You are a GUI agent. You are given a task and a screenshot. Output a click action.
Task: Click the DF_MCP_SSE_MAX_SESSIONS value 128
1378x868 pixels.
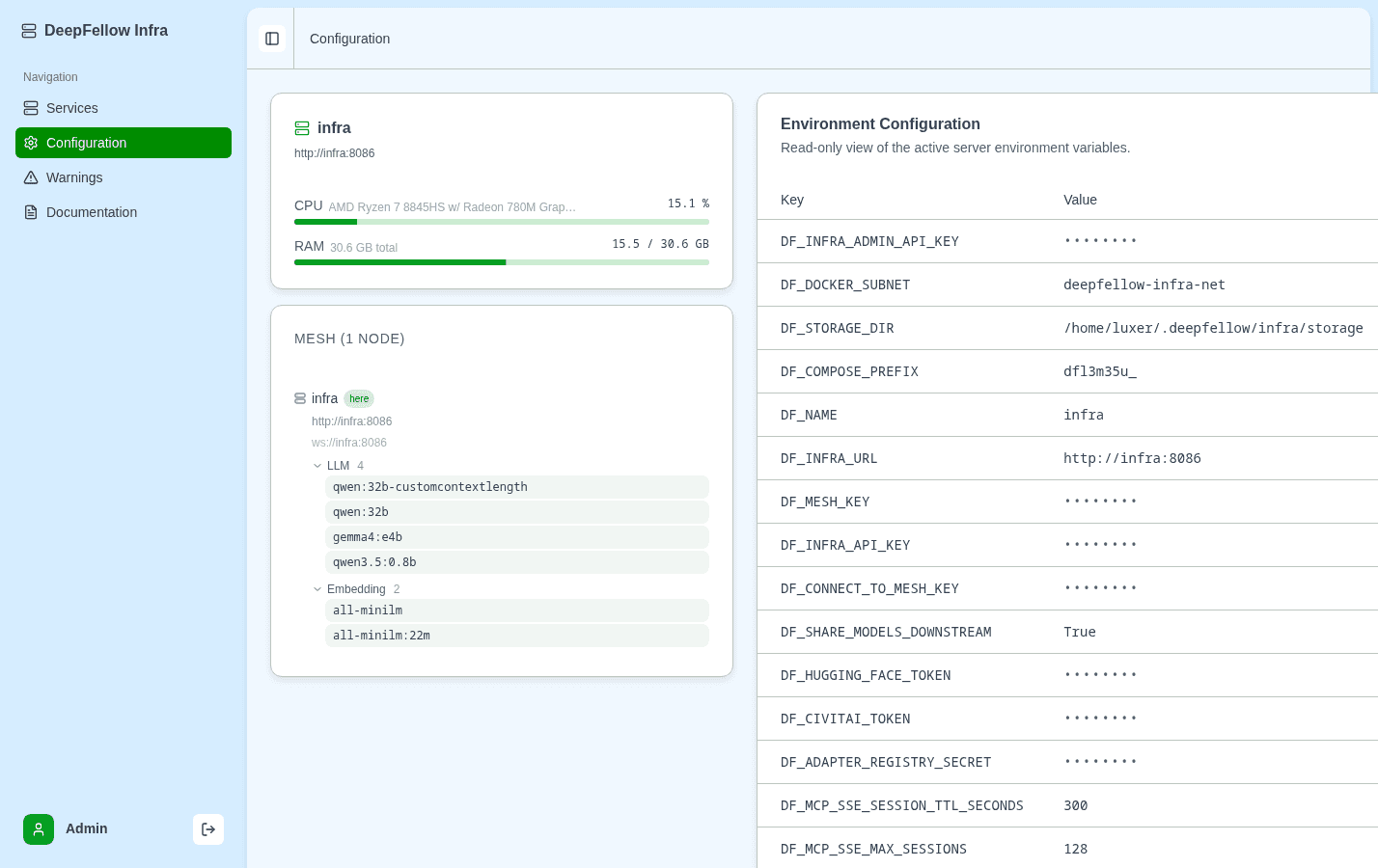point(1076,849)
